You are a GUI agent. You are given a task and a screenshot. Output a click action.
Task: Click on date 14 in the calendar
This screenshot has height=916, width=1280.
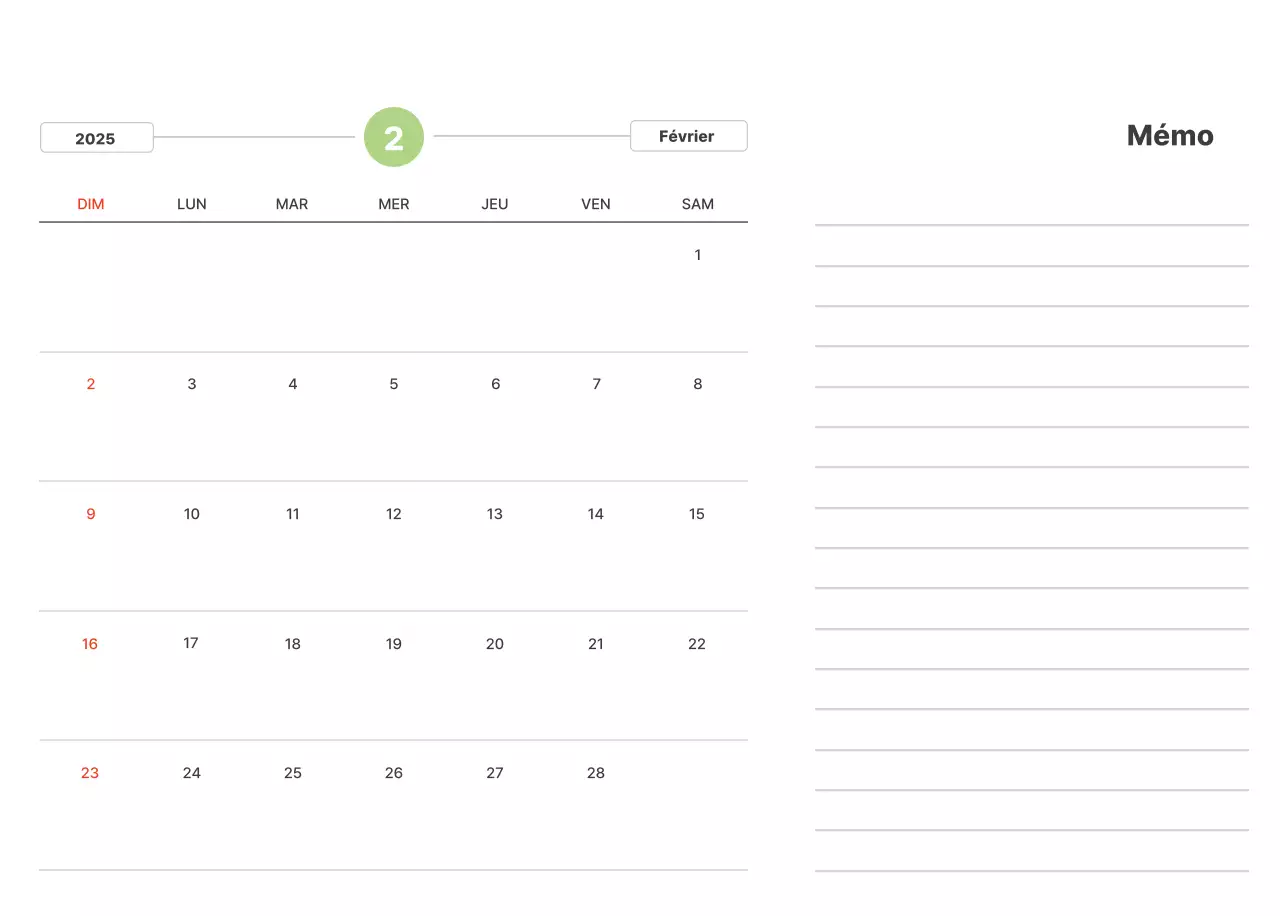click(x=596, y=514)
